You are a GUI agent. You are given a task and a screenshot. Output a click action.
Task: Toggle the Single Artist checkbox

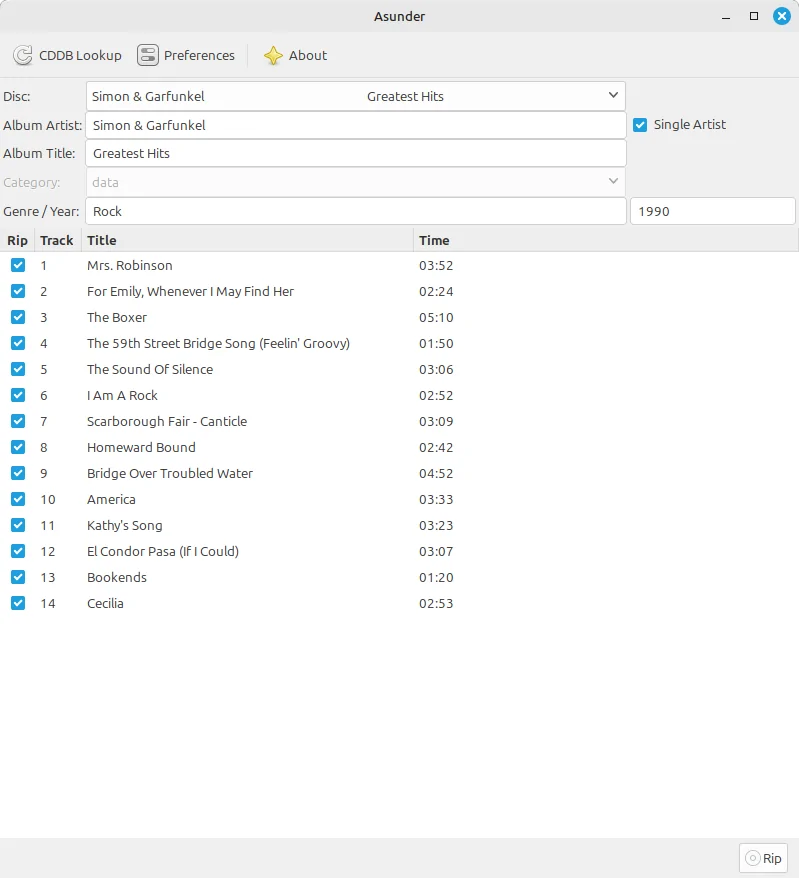[640, 125]
